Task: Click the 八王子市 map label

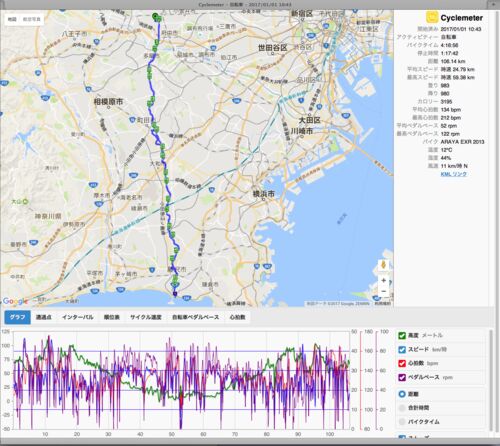Action: point(75,34)
